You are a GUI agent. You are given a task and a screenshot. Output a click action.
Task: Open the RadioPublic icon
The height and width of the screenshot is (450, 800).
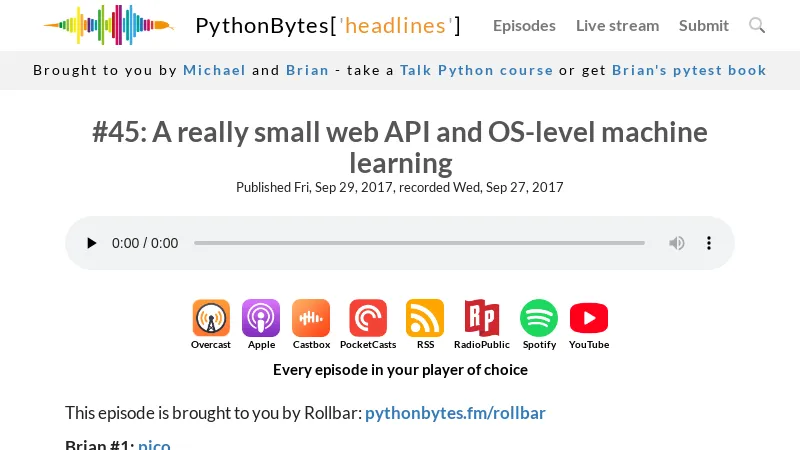(481, 319)
